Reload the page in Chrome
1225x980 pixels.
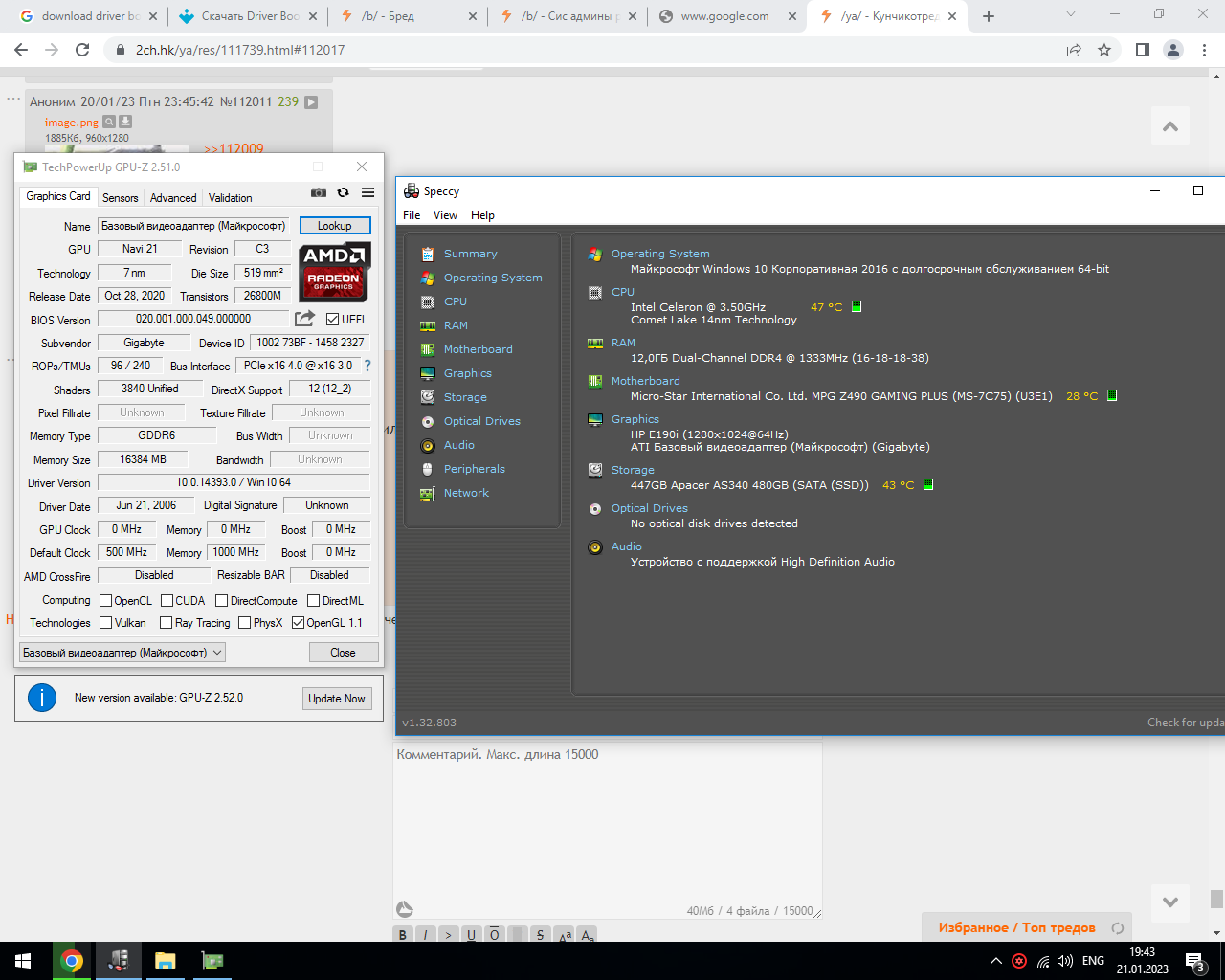(x=82, y=50)
